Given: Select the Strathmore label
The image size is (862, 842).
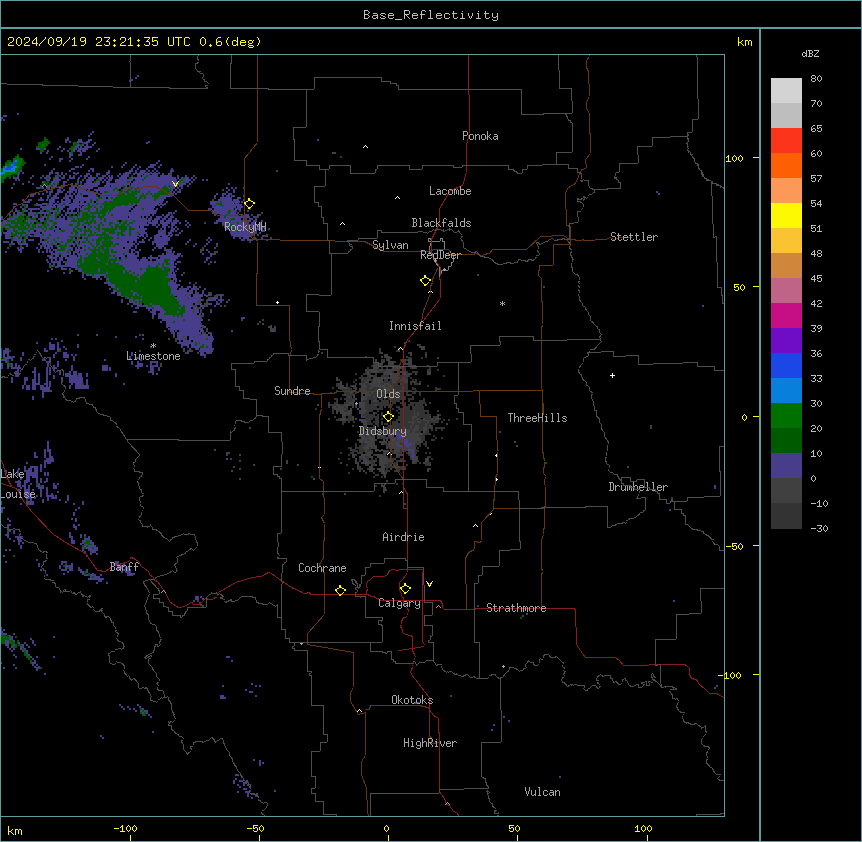Looking at the screenshot, I should [516, 608].
